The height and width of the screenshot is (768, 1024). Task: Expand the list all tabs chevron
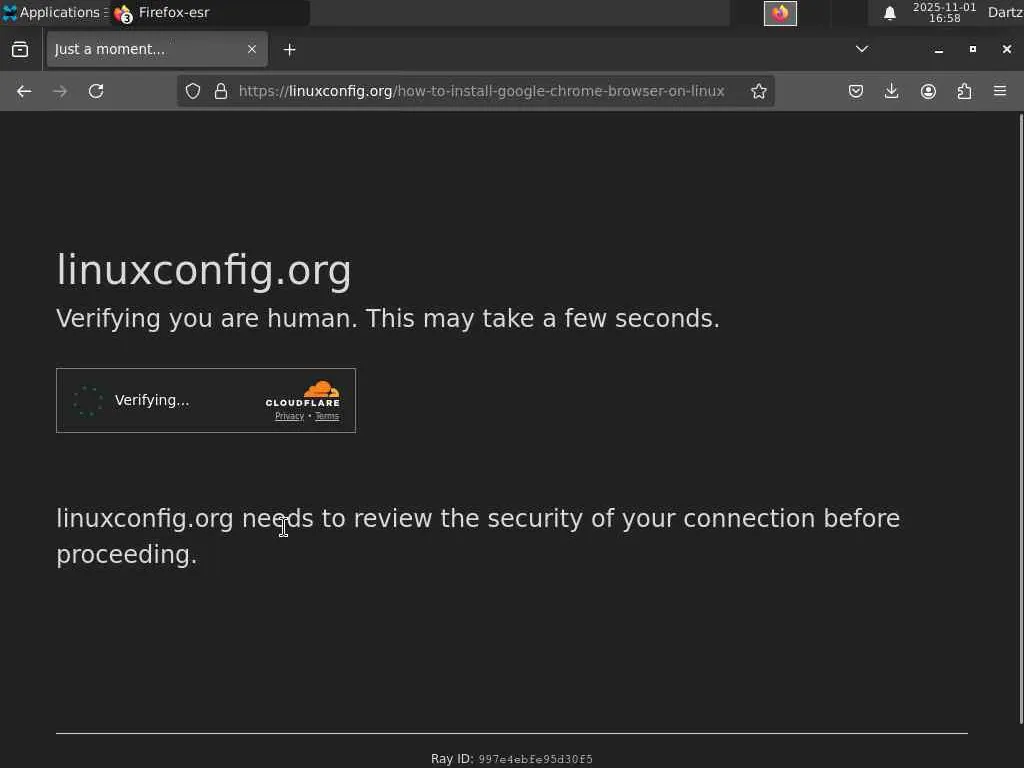862,49
